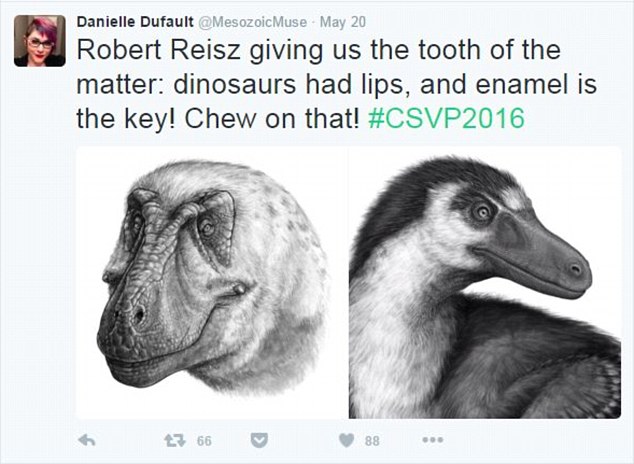The height and width of the screenshot is (464, 634).
Task: Retweet using the retweet arrows icon
Action: [x=175, y=440]
